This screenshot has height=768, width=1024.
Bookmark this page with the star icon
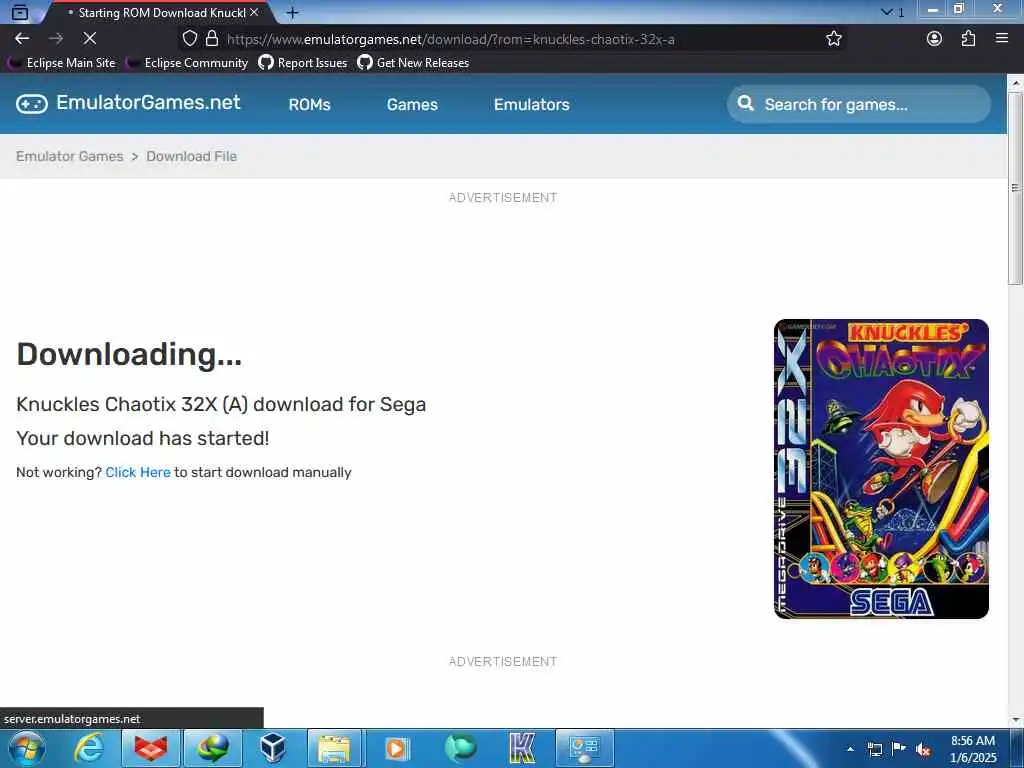coord(833,39)
